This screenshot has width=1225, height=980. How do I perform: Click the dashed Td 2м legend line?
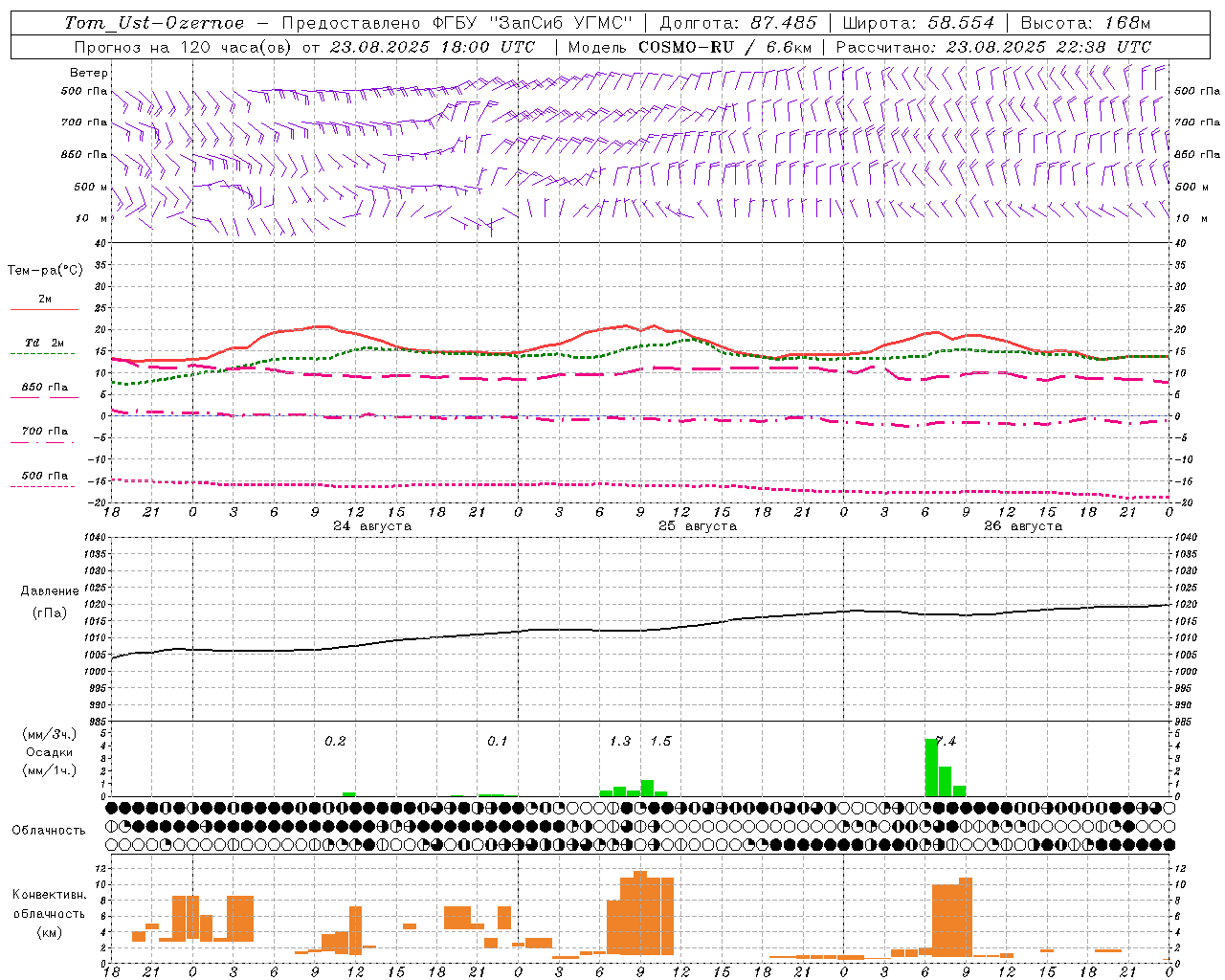pos(43,354)
